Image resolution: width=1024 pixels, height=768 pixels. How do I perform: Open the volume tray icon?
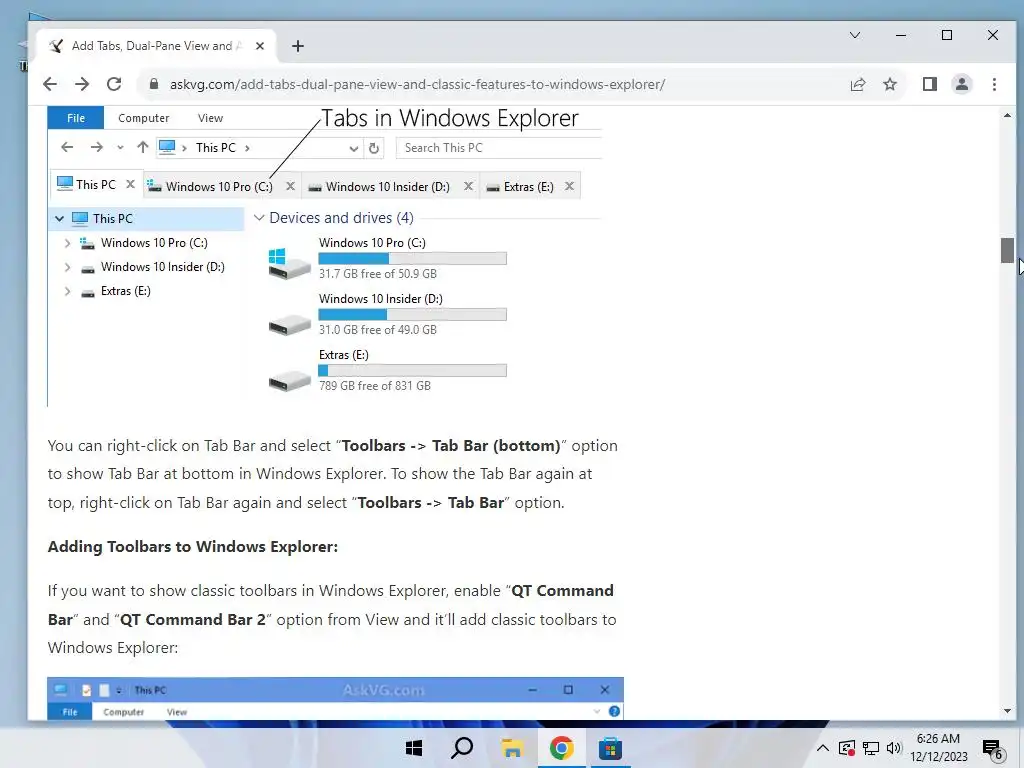(x=894, y=748)
